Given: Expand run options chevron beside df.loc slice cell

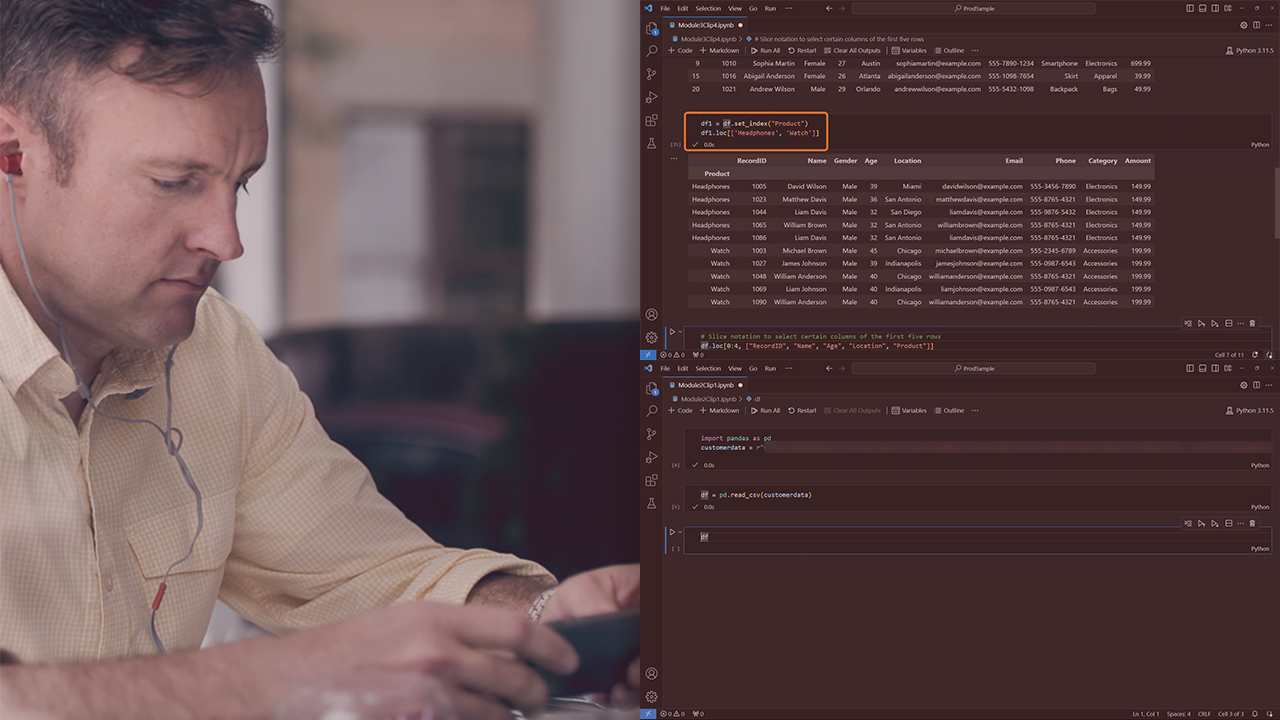Looking at the screenshot, I should (681, 331).
